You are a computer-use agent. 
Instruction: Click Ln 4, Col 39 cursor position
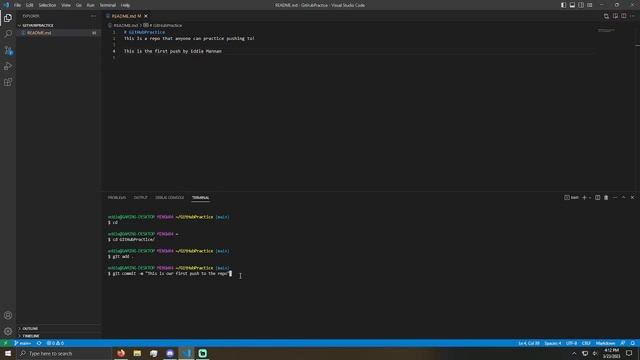(x=529, y=343)
